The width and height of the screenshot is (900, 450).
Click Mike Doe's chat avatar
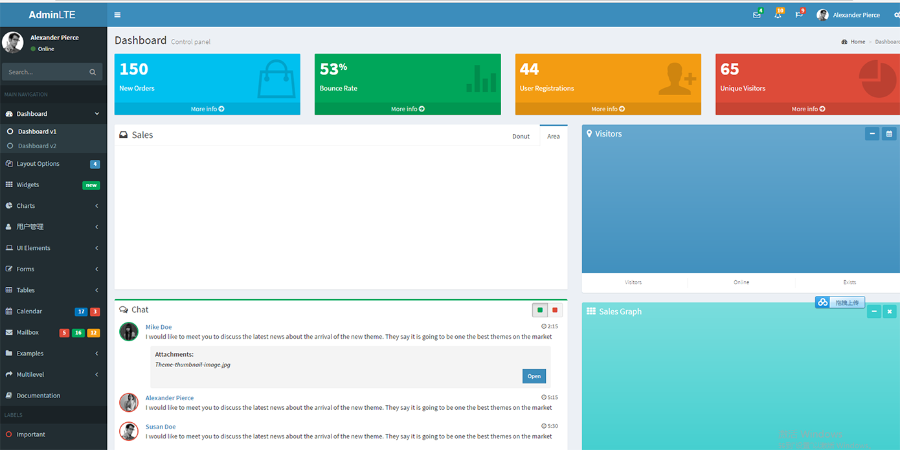click(x=129, y=331)
